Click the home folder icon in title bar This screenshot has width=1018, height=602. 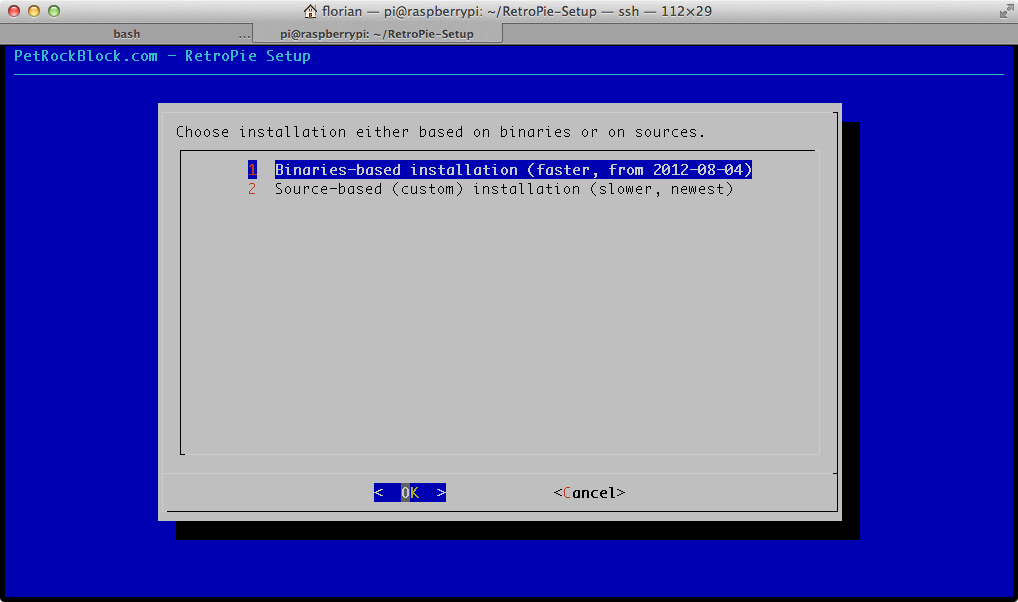click(x=310, y=11)
